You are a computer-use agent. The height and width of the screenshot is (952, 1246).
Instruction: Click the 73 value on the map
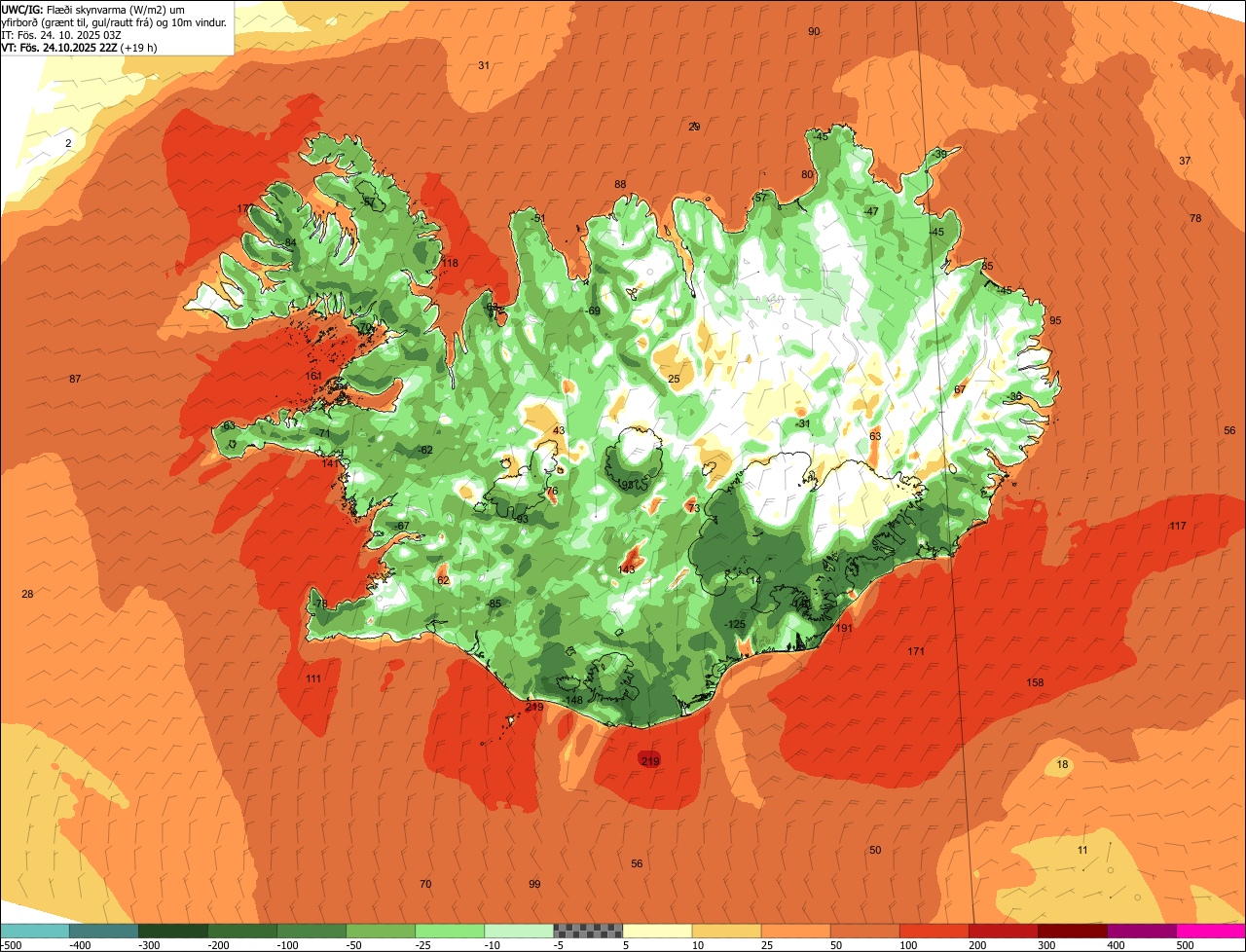click(694, 508)
